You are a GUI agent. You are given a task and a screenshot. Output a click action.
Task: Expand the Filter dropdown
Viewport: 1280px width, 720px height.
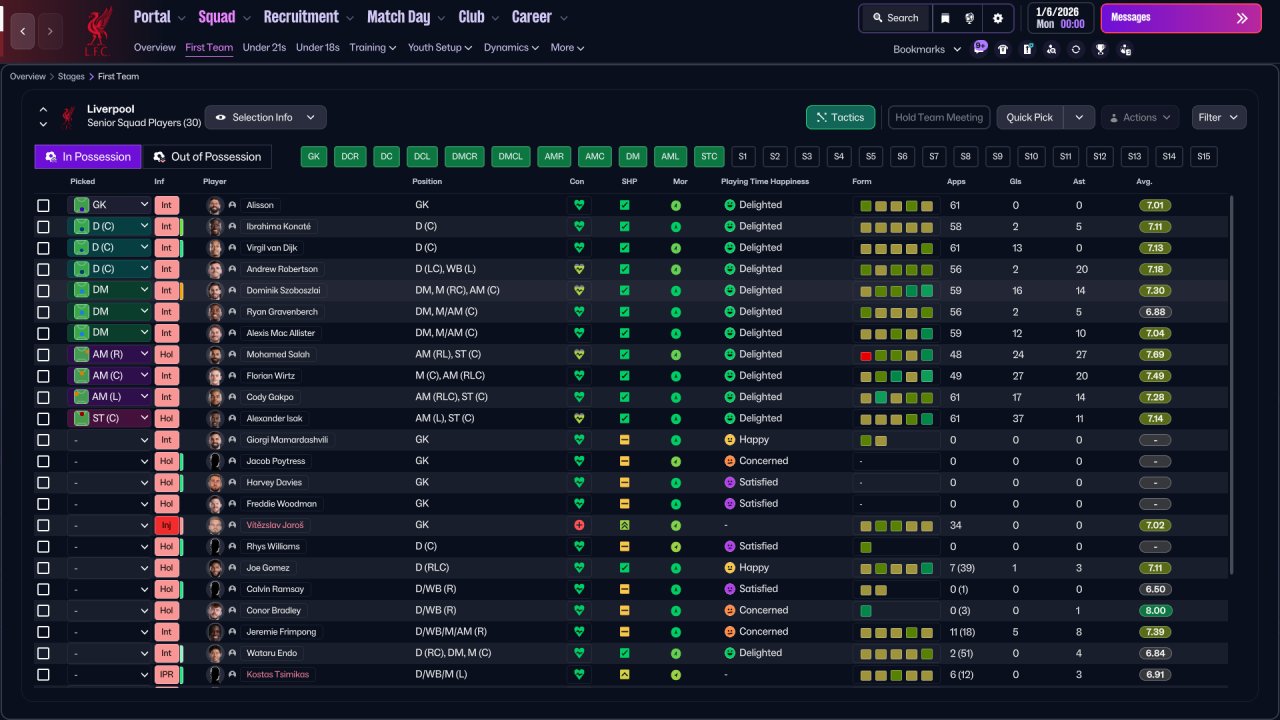(1219, 117)
